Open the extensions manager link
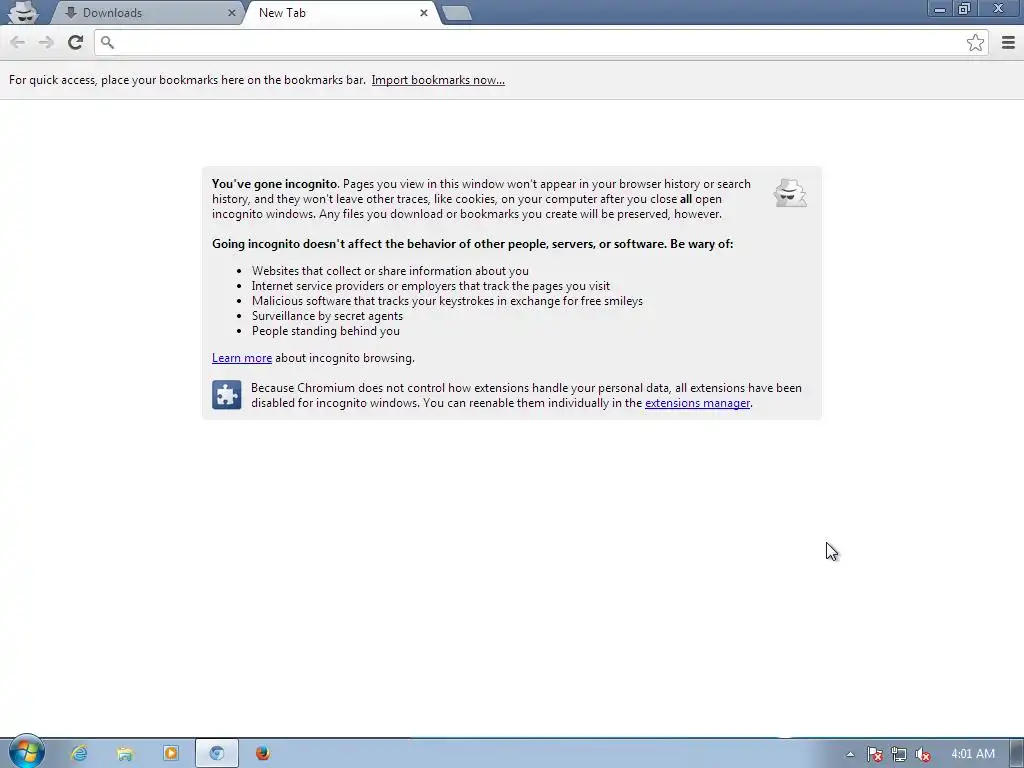Viewport: 1024px width, 768px height. 697,403
